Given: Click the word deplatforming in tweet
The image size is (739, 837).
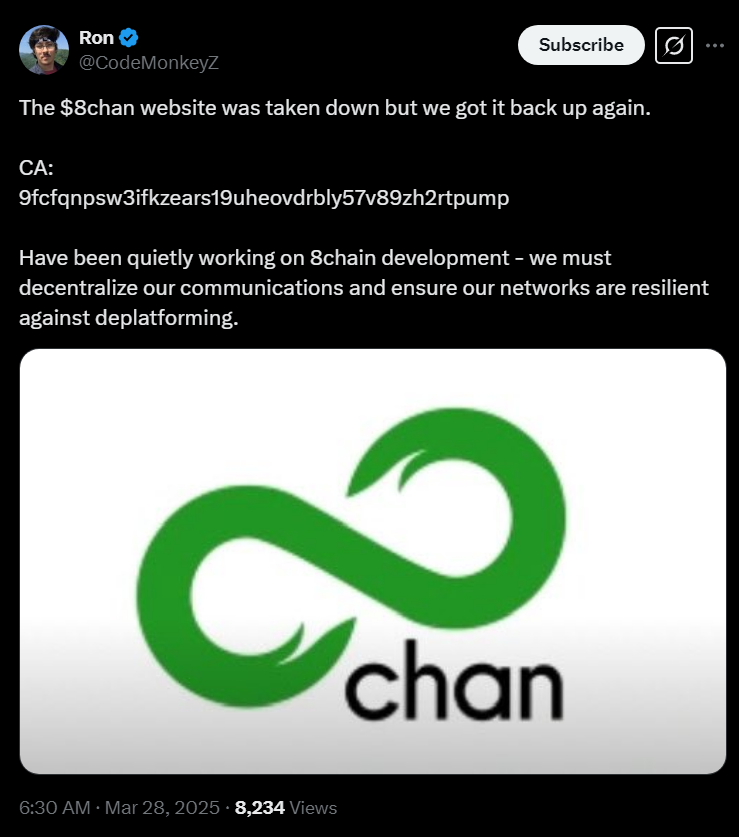Looking at the screenshot, I should click(167, 318).
